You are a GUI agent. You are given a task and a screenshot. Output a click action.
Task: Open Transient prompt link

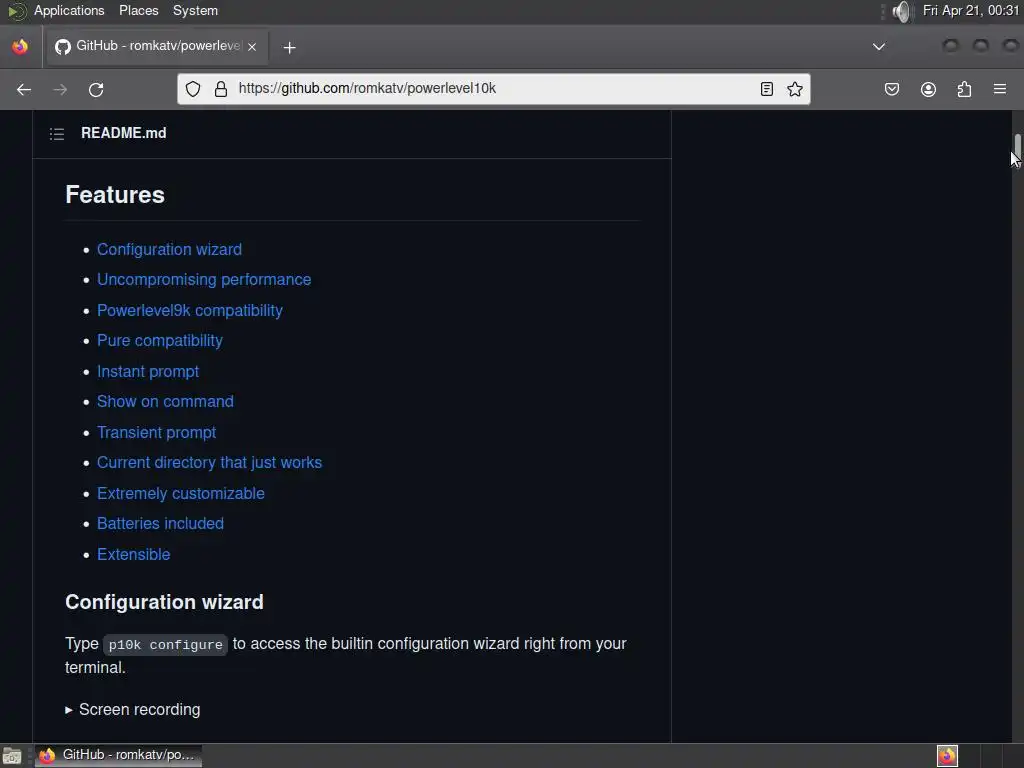156,432
